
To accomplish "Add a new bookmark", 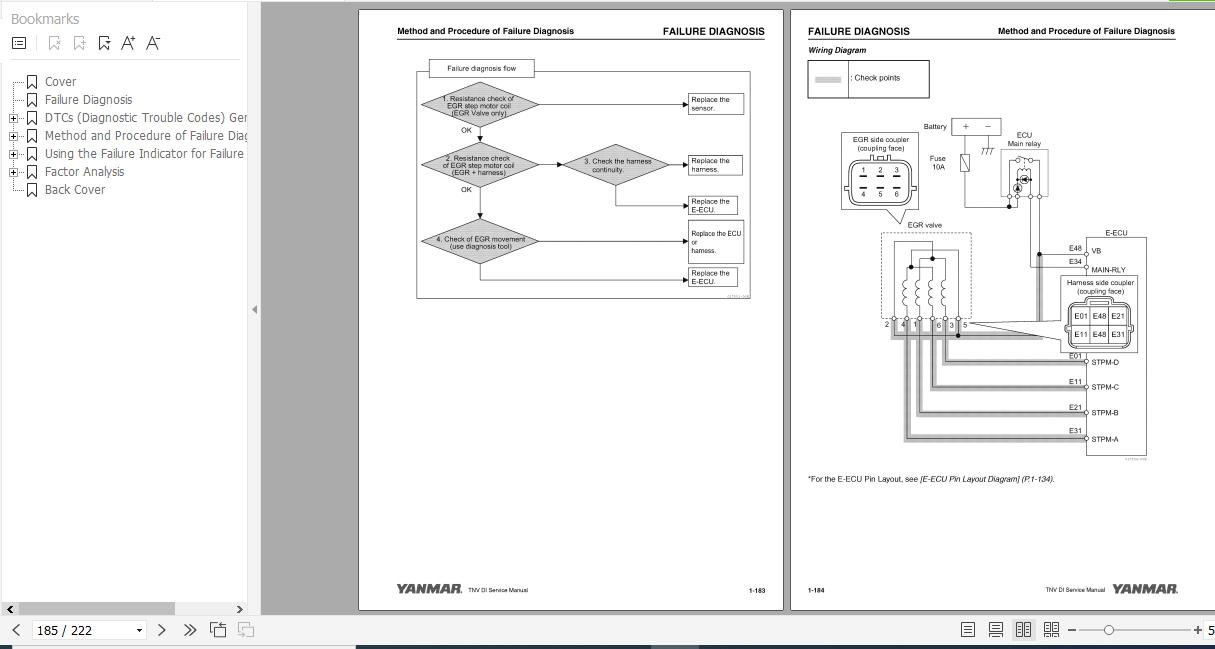I will coord(79,42).
